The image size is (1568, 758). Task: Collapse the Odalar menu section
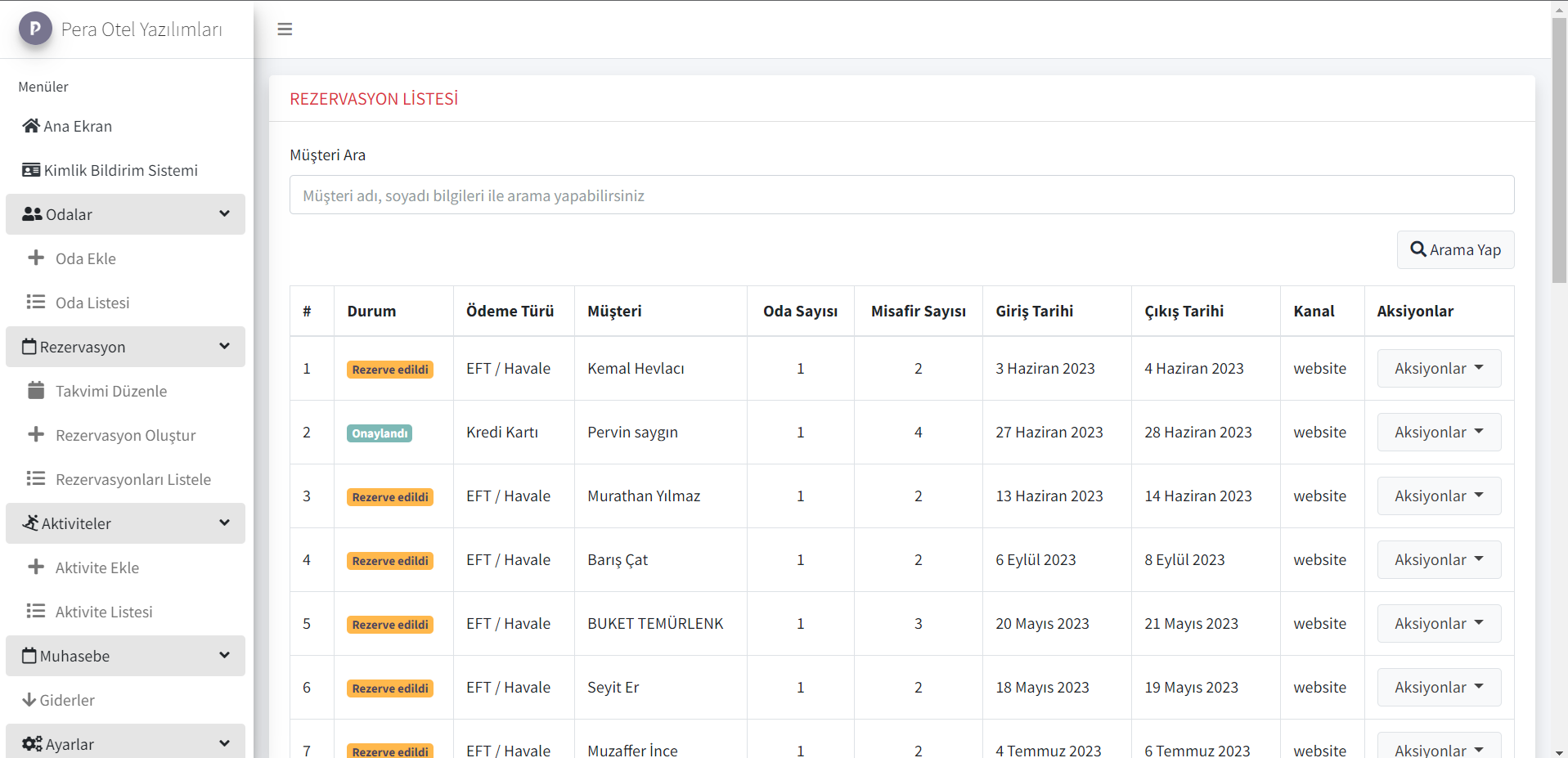pos(224,214)
